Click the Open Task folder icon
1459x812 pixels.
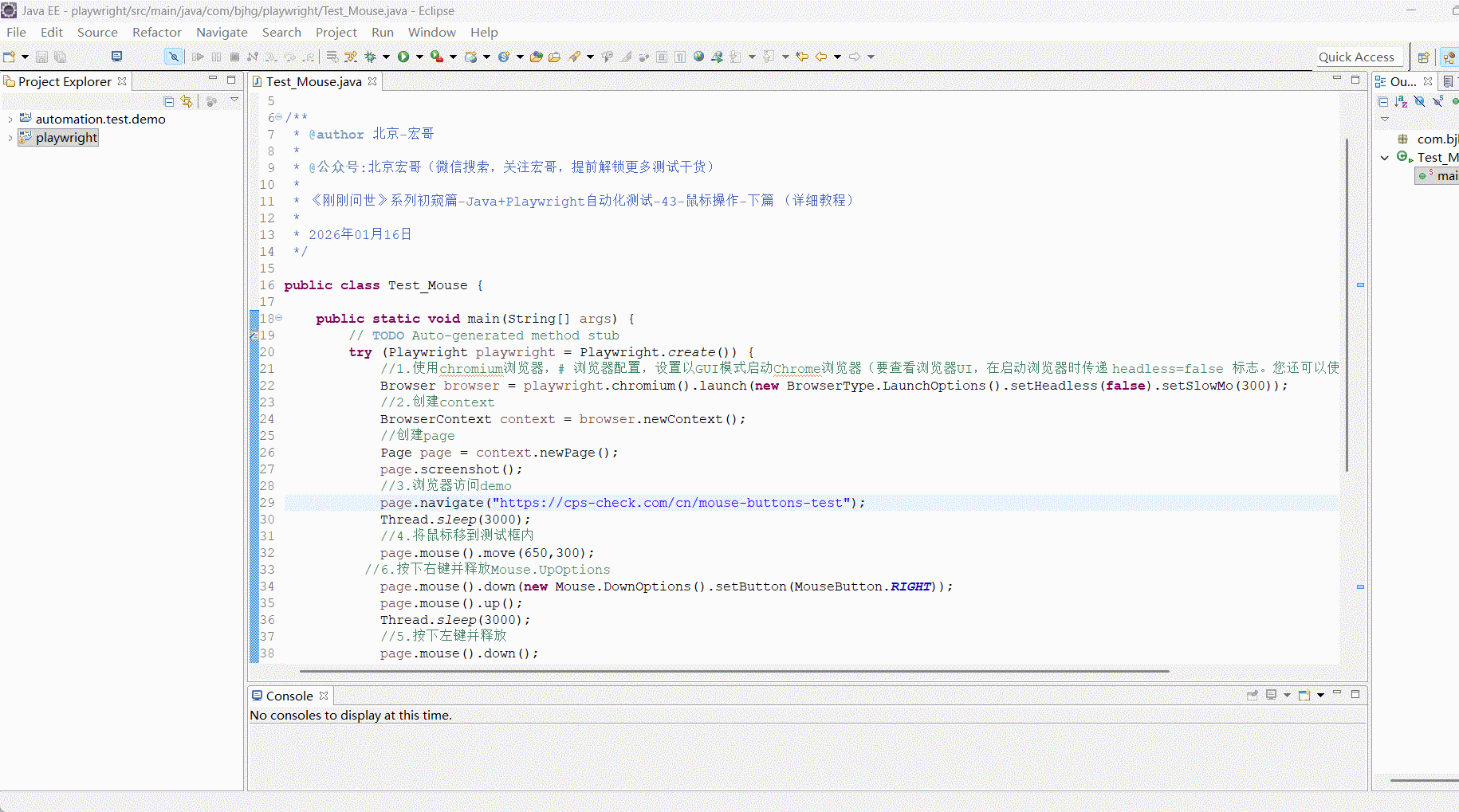pyautogui.click(x=555, y=57)
